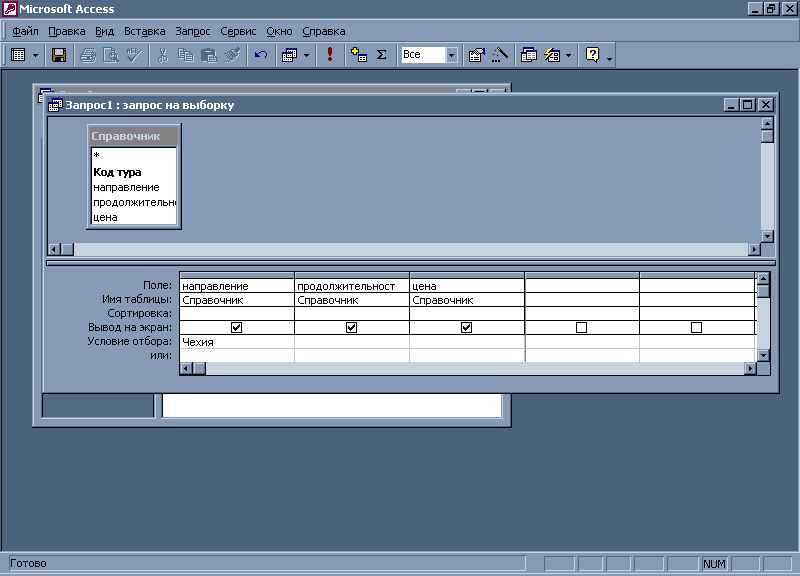
Task: Select 'продолжительн' in the Справочник field list
Action: pyautogui.click(x=134, y=202)
